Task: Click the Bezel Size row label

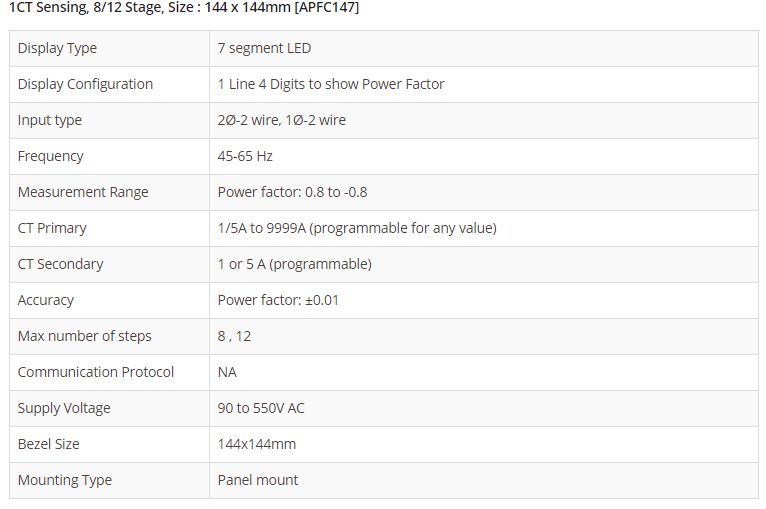Action: click(49, 444)
